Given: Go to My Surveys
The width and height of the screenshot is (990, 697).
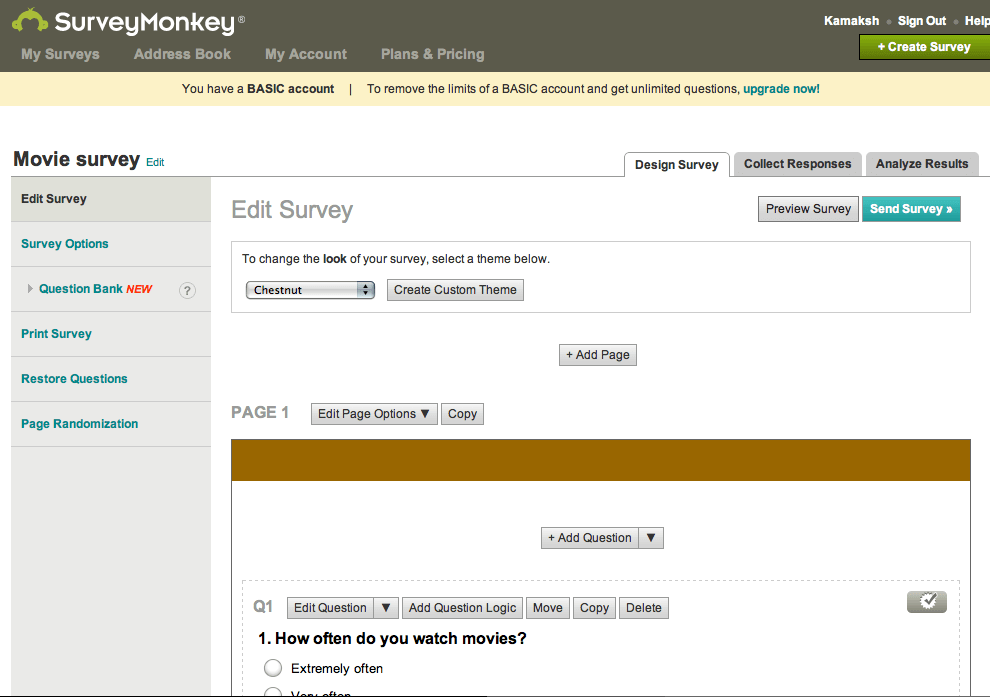Looking at the screenshot, I should 61,54.
